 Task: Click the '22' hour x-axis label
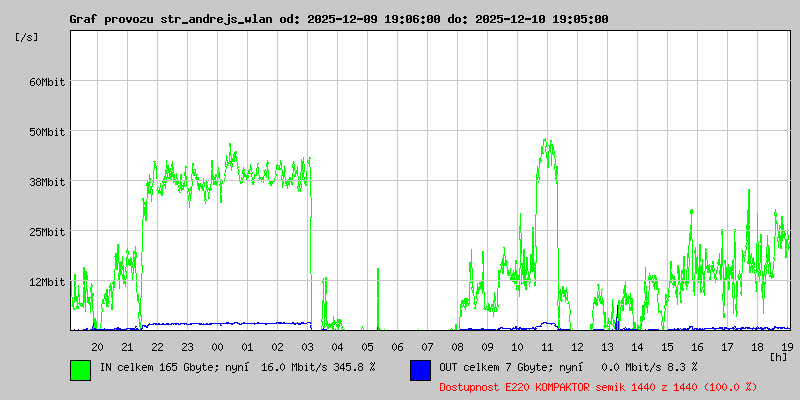(158, 347)
